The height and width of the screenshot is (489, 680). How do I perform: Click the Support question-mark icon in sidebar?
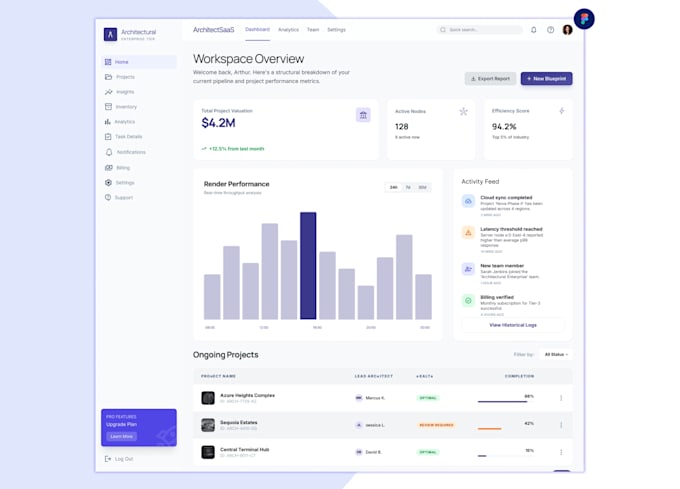(108, 197)
